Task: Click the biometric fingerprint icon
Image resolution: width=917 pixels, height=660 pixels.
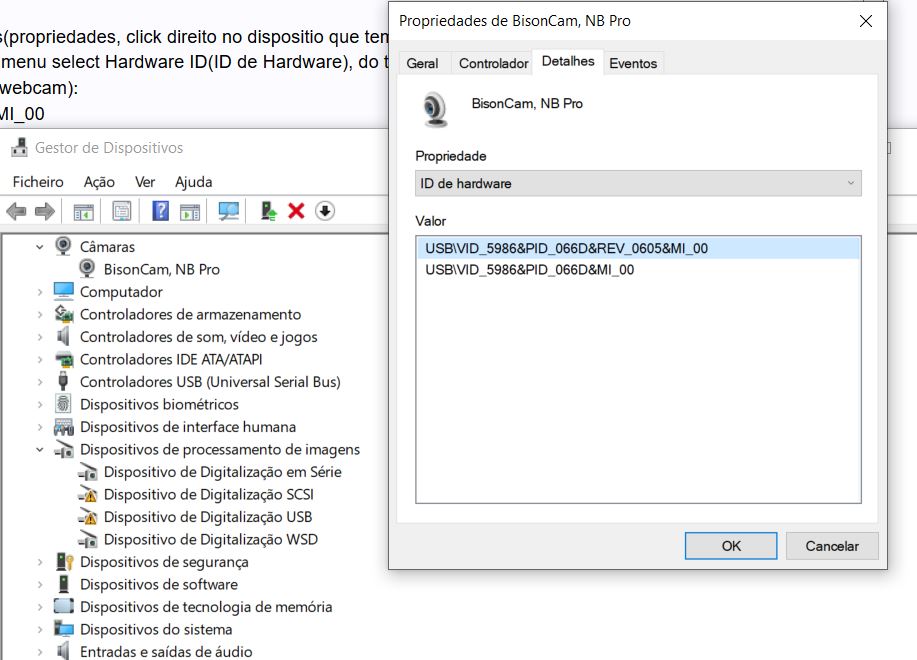Action: pyautogui.click(x=63, y=404)
